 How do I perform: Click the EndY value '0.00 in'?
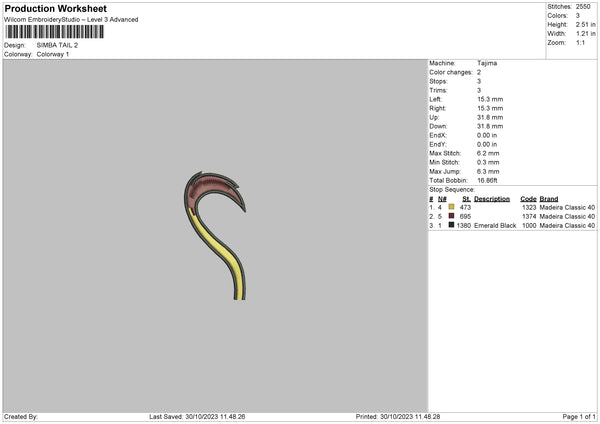487,144
